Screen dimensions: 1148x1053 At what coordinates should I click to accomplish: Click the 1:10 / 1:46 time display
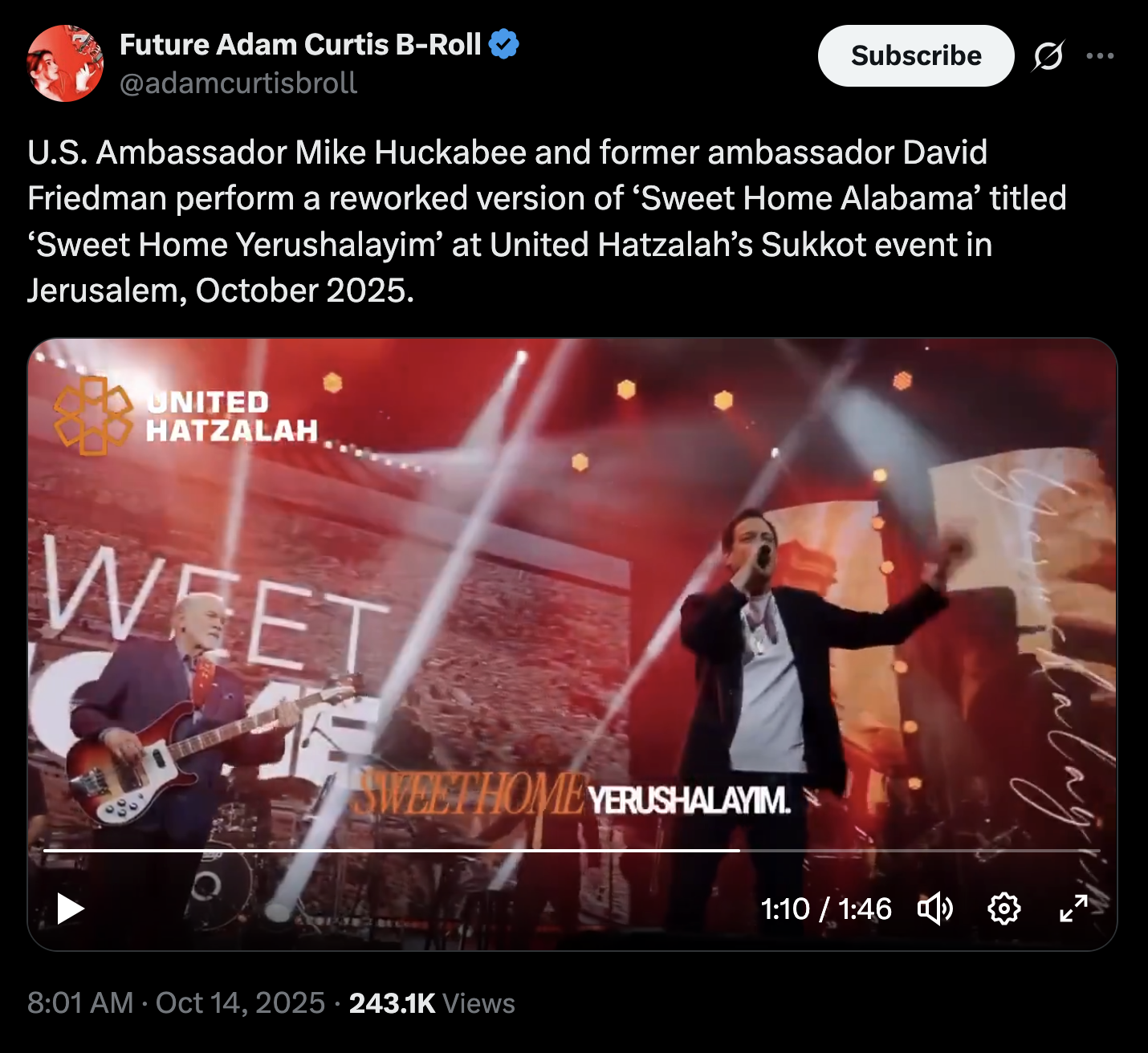[825, 909]
